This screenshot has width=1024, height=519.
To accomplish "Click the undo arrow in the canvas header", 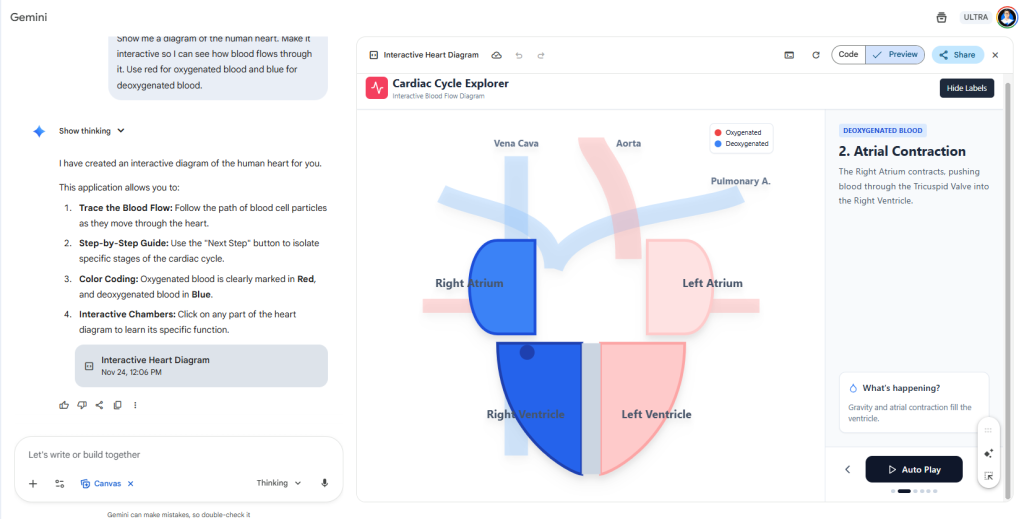I will pyautogui.click(x=519, y=55).
